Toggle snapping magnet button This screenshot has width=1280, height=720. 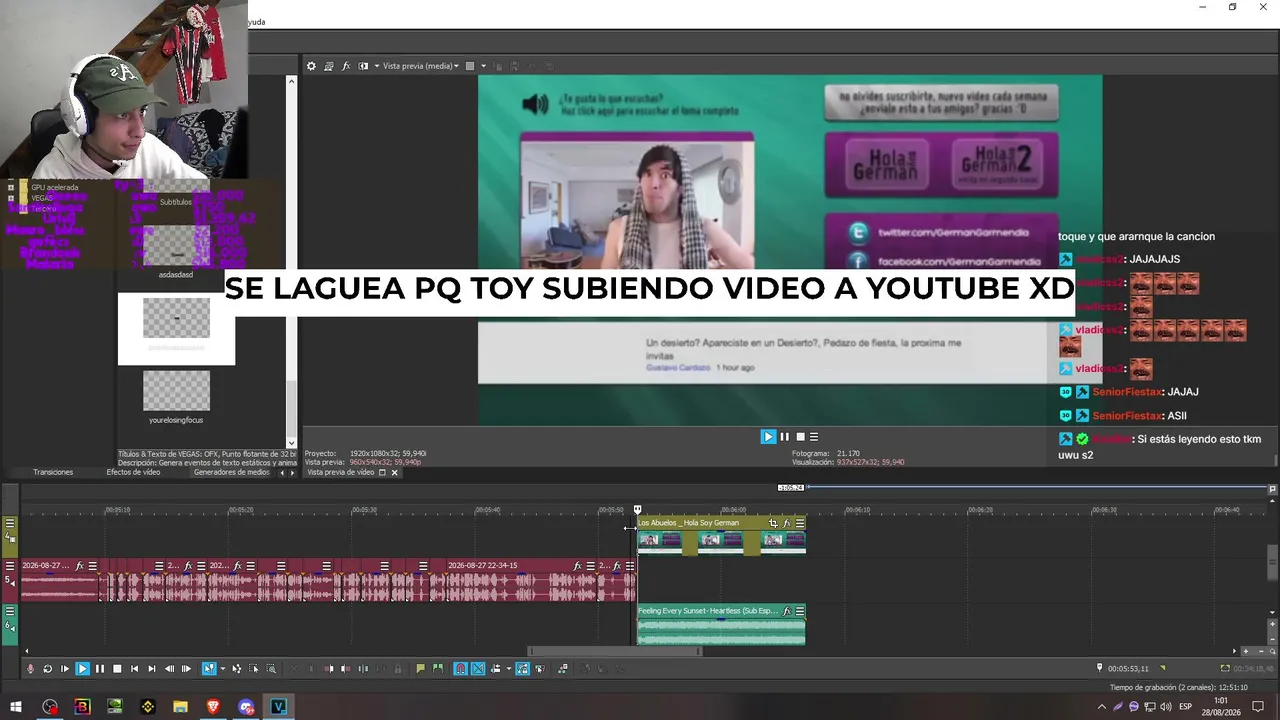pos(460,669)
